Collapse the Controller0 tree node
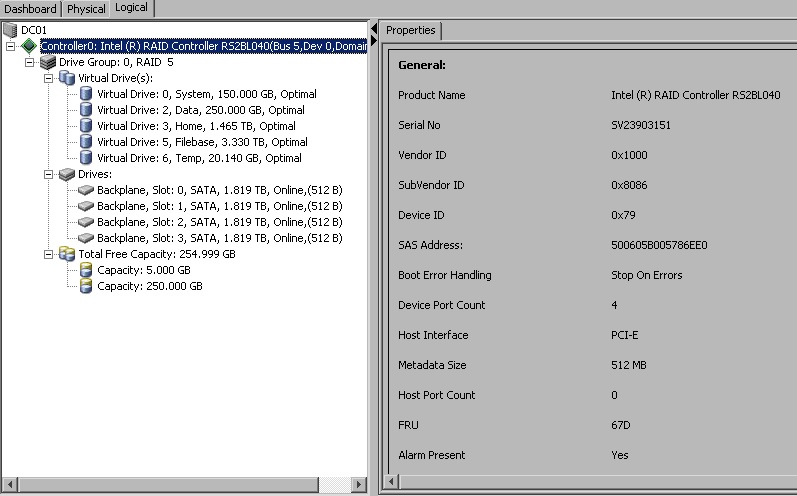The image size is (797, 496). pos(11,46)
